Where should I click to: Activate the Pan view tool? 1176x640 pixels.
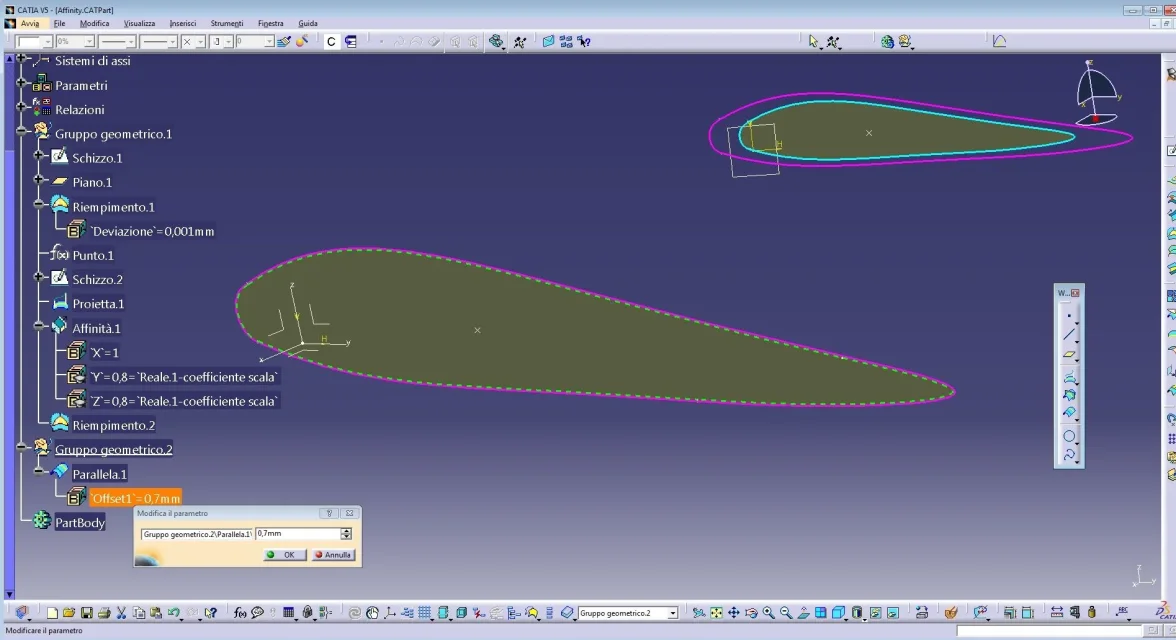click(x=734, y=613)
